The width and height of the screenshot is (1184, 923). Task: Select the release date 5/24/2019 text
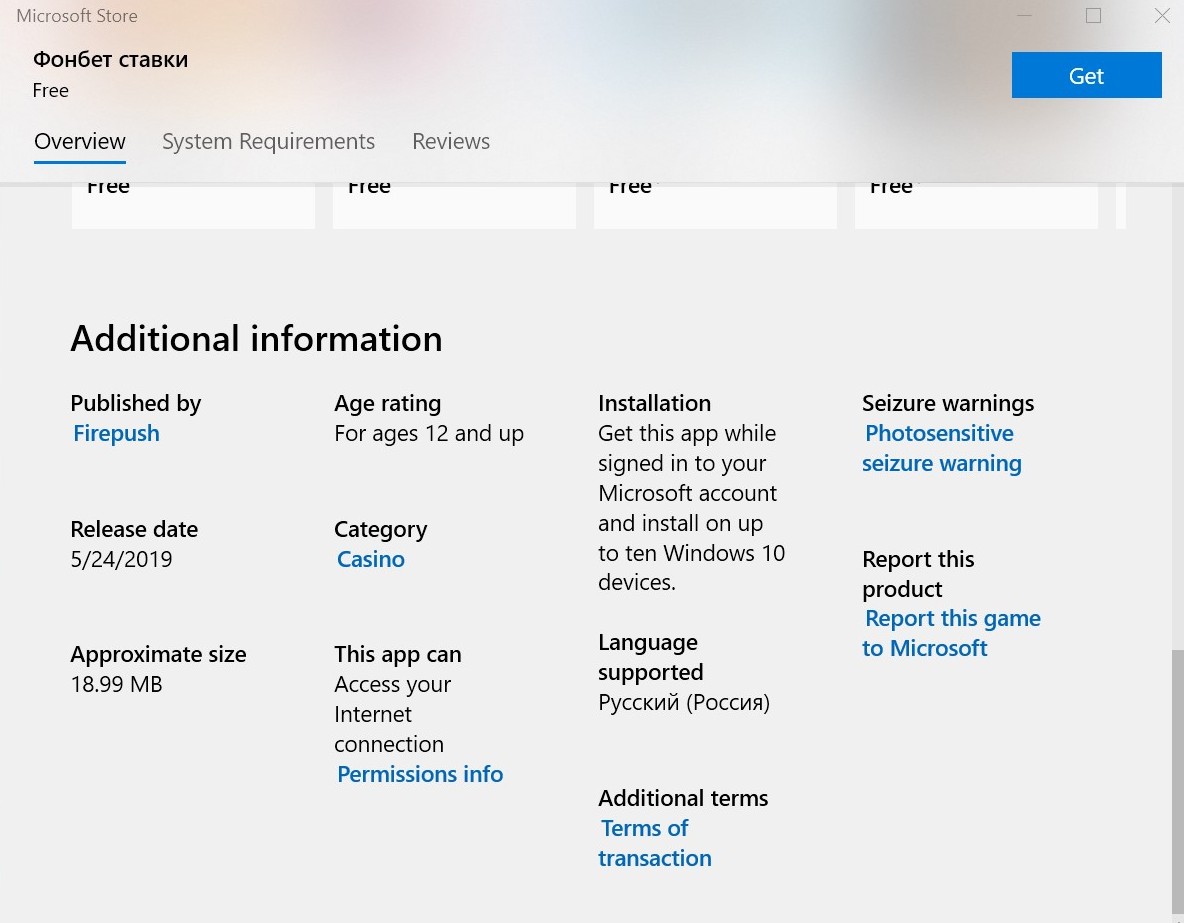pos(122,560)
